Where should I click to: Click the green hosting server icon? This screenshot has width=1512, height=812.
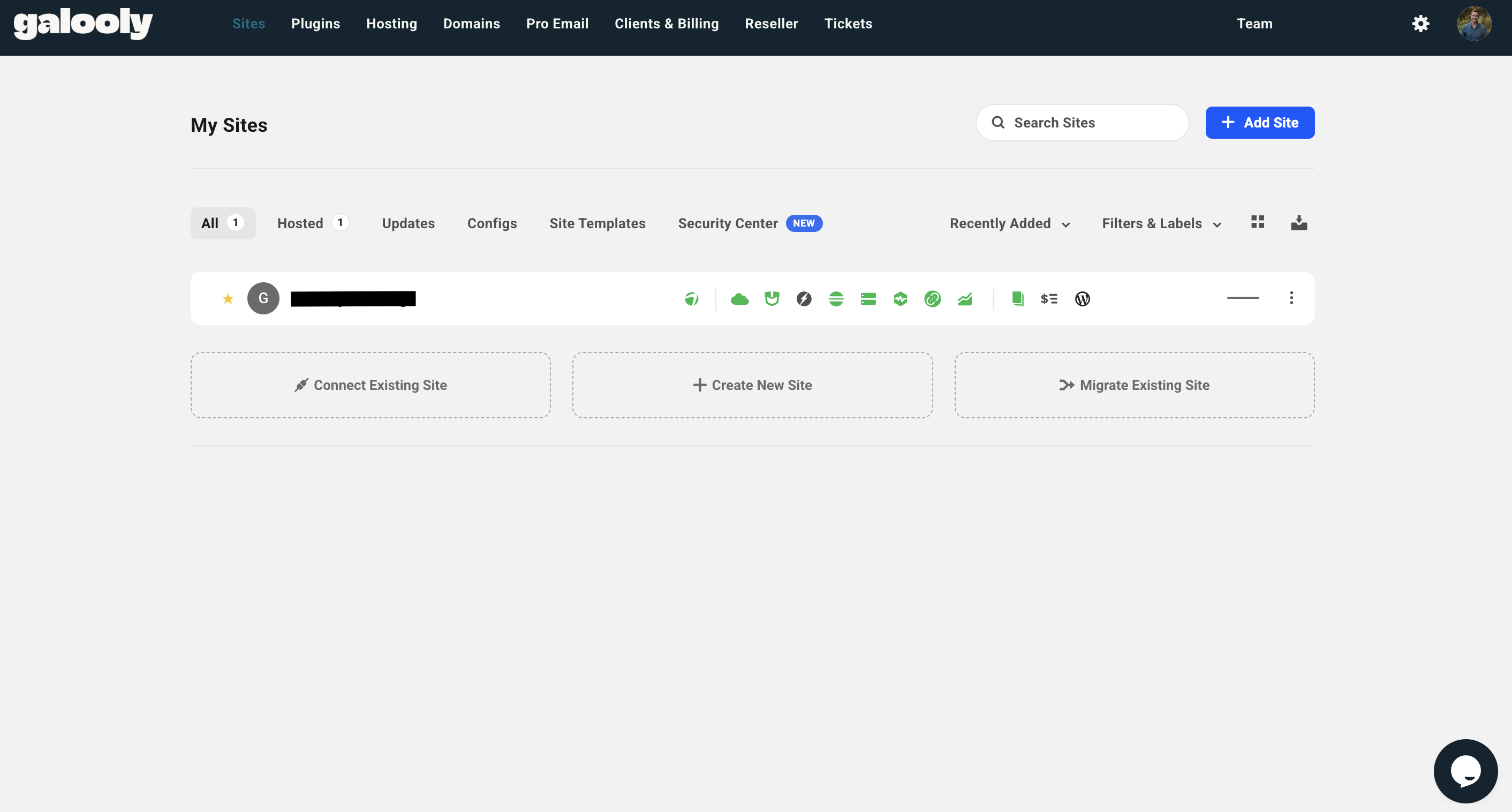pos(868,299)
